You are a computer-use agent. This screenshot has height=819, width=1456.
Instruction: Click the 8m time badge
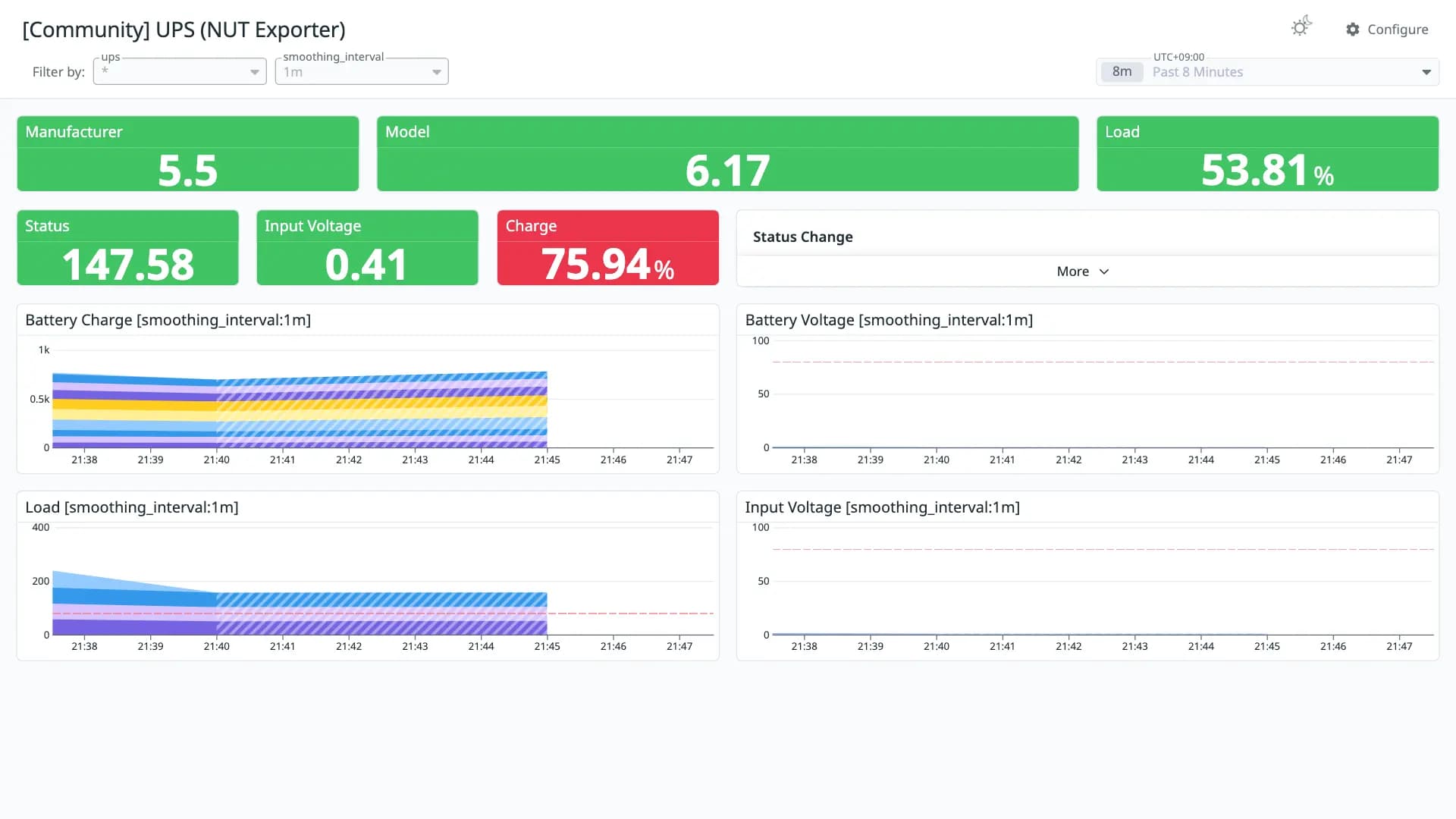coord(1122,72)
